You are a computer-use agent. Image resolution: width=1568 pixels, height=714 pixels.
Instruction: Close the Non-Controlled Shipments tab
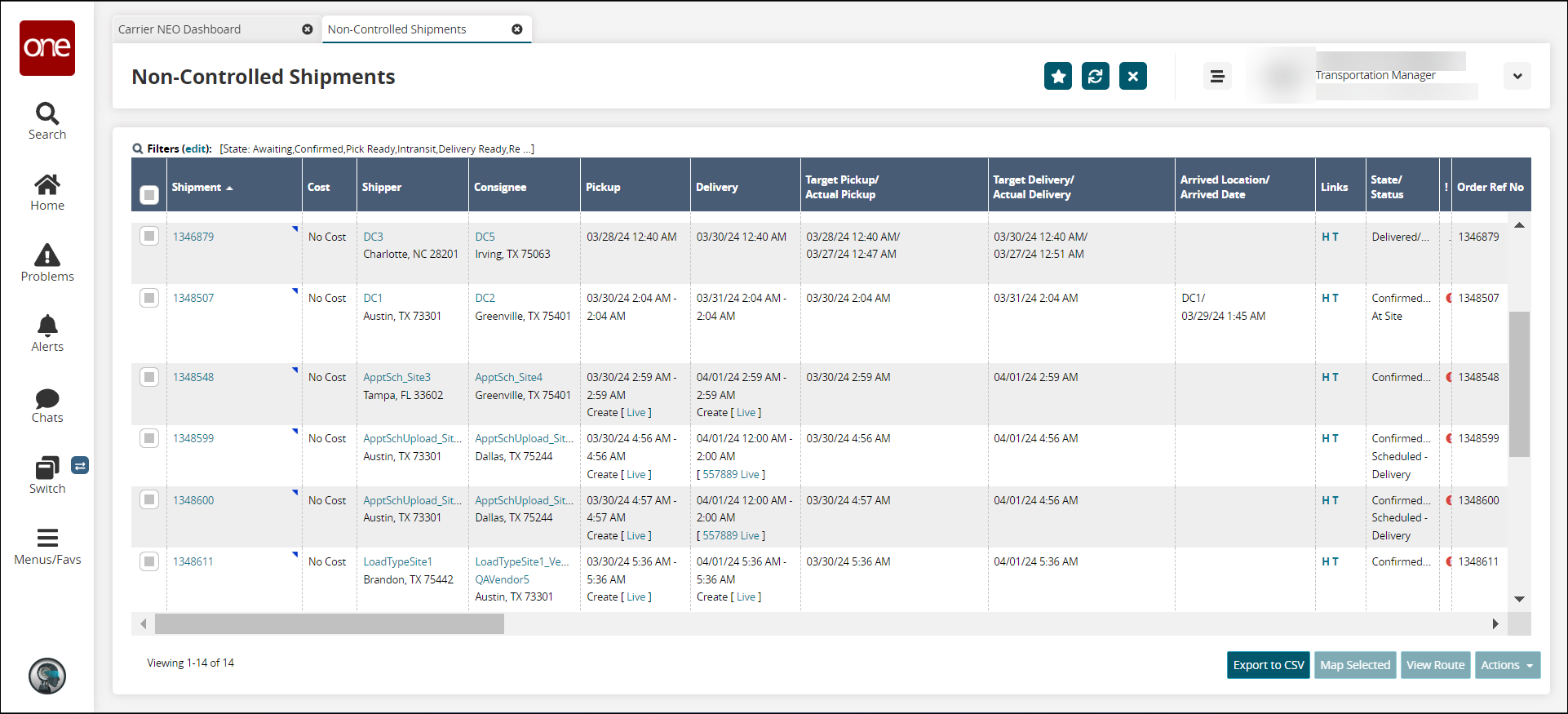(x=517, y=29)
